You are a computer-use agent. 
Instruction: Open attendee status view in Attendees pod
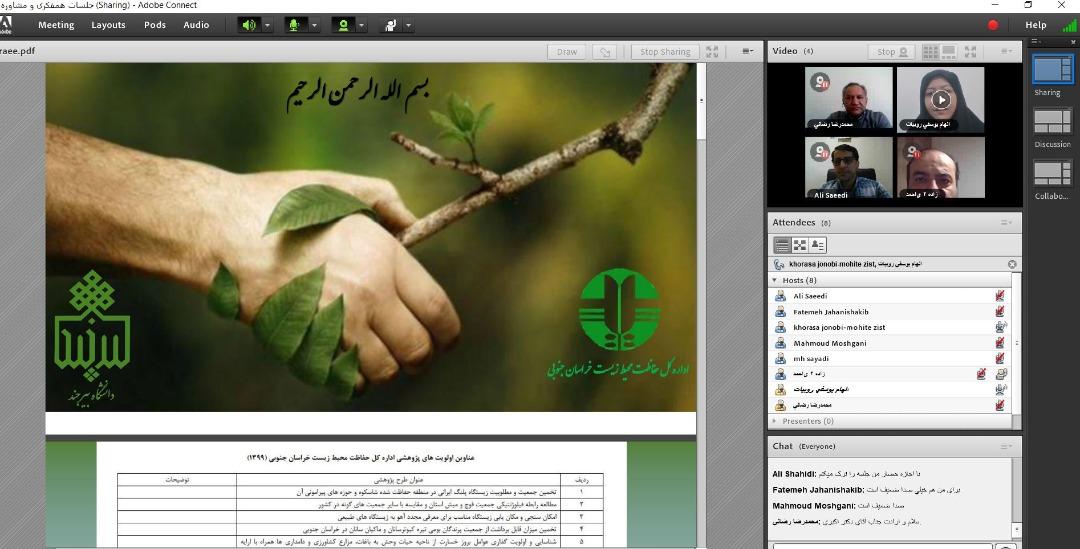818,245
